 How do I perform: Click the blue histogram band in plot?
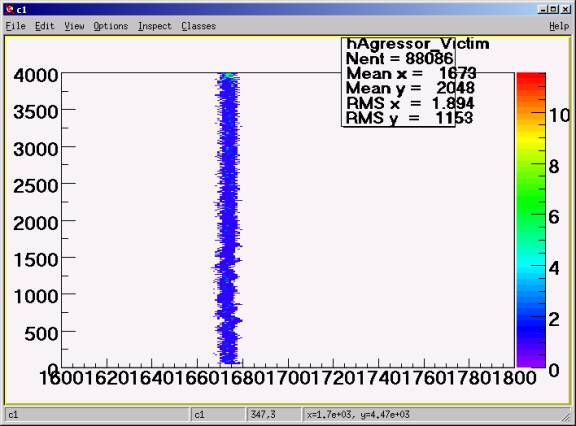[x=228, y=219]
